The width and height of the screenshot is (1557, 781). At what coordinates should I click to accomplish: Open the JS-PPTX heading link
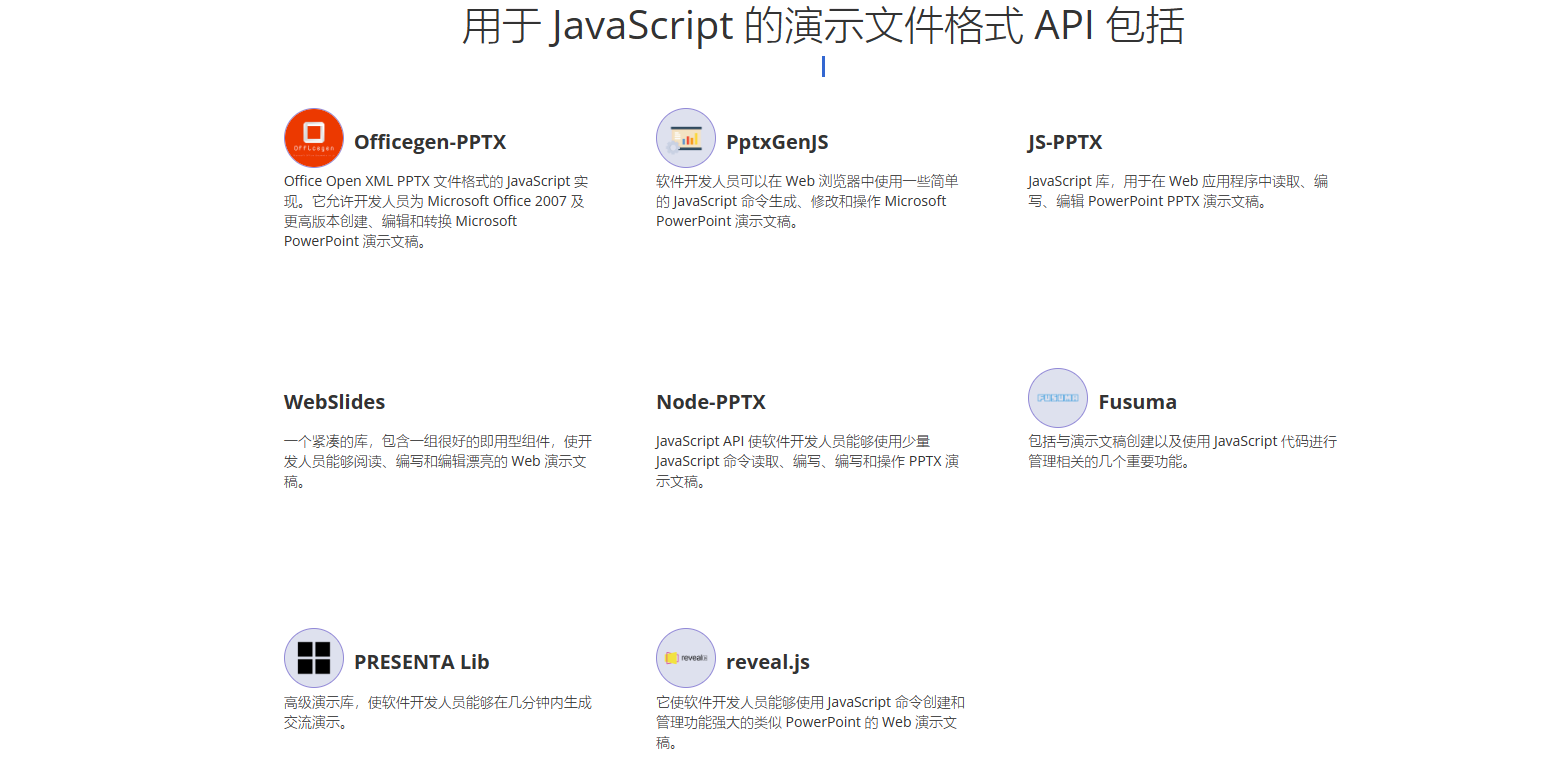pyautogui.click(x=1065, y=142)
